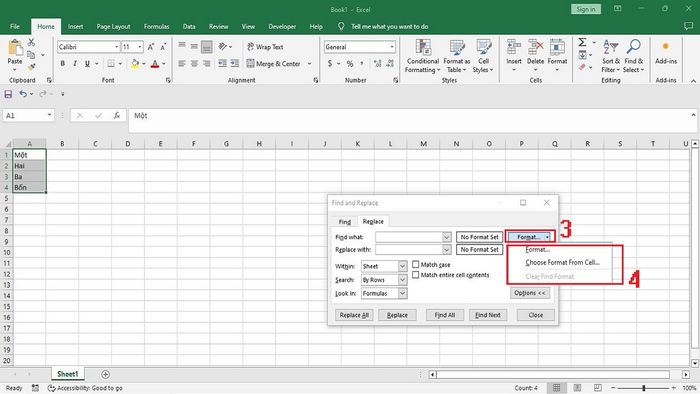Select Format... item in dropdown menu
The width and height of the screenshot is (700, 394).
coord(538,249)
